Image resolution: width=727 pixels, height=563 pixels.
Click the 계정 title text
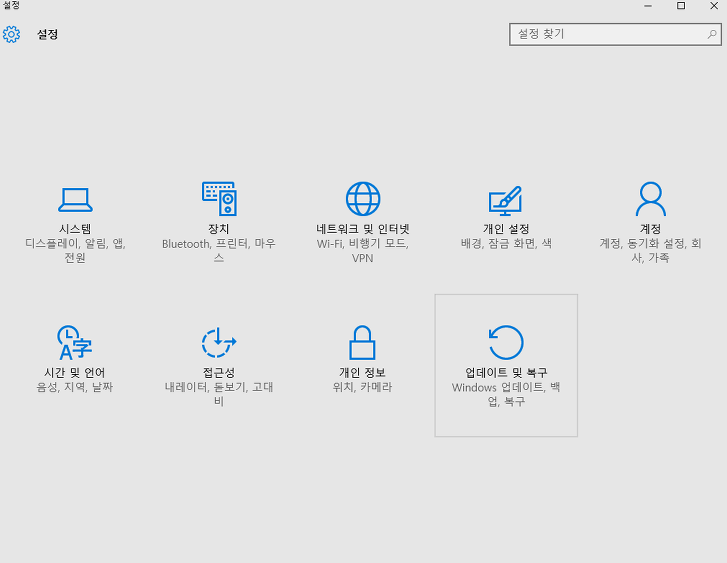click(650, 229)
